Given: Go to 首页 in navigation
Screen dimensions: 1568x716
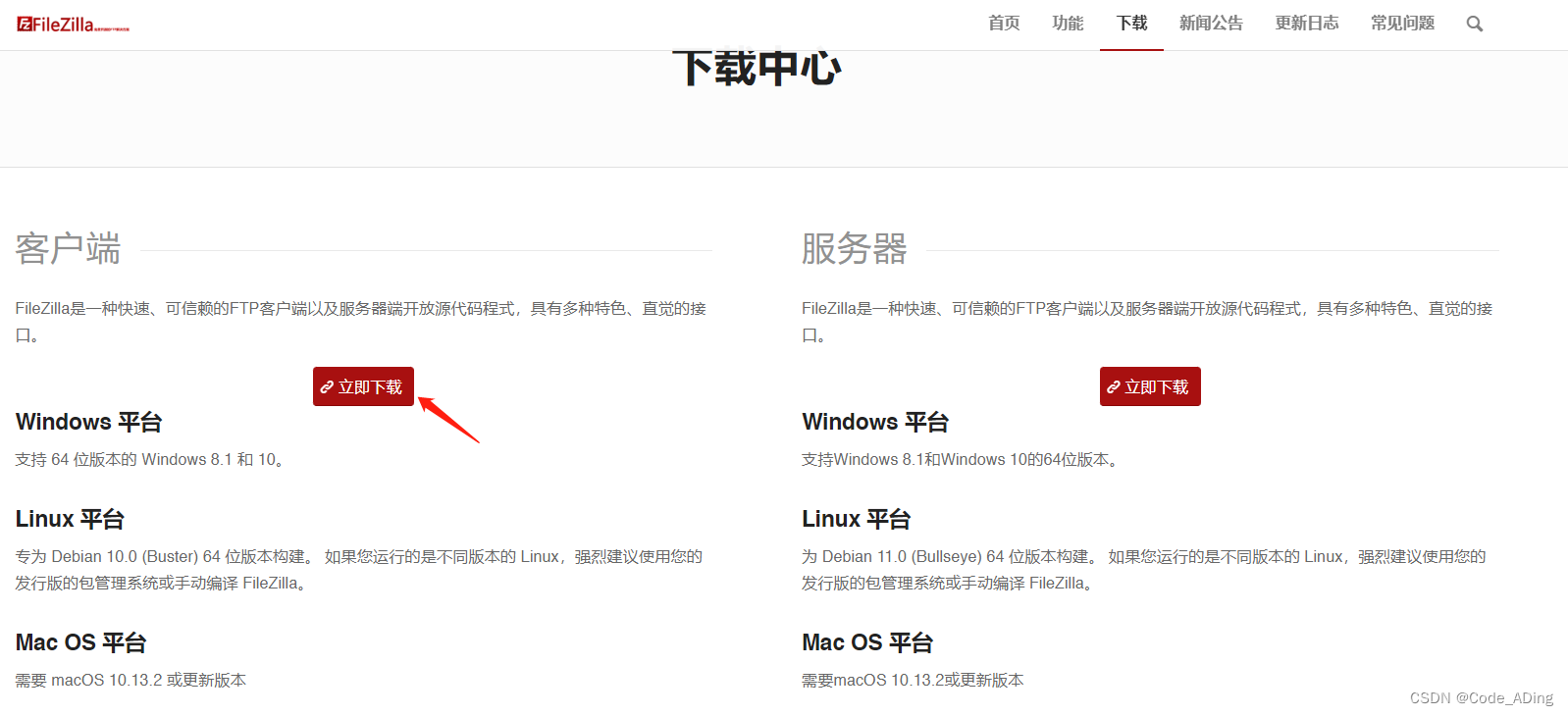Looking at the screenshot, I should coord(1004,23).
